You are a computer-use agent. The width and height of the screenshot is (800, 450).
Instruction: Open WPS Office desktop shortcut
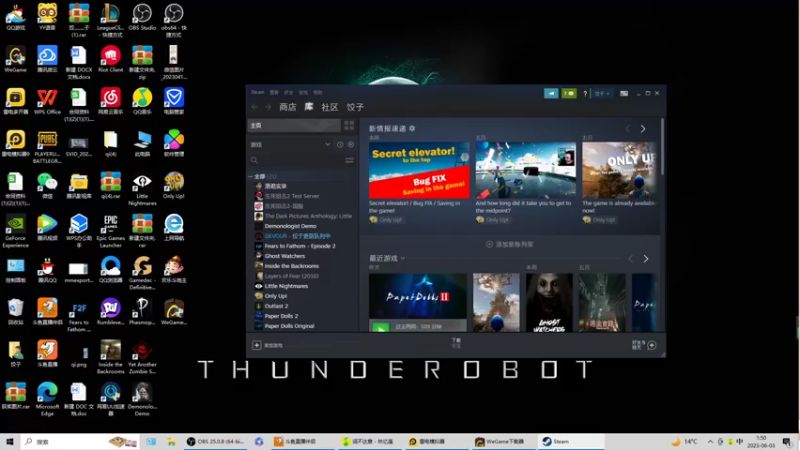(47, 102)
